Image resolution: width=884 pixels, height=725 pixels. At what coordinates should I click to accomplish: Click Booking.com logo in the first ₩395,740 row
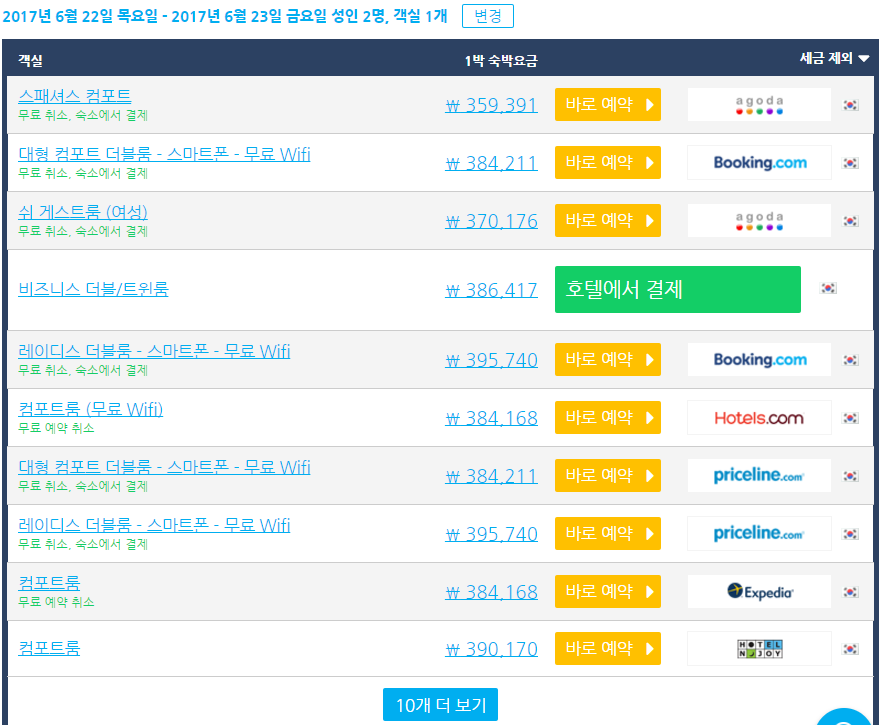pyautogui.click(x=759, y=359)
